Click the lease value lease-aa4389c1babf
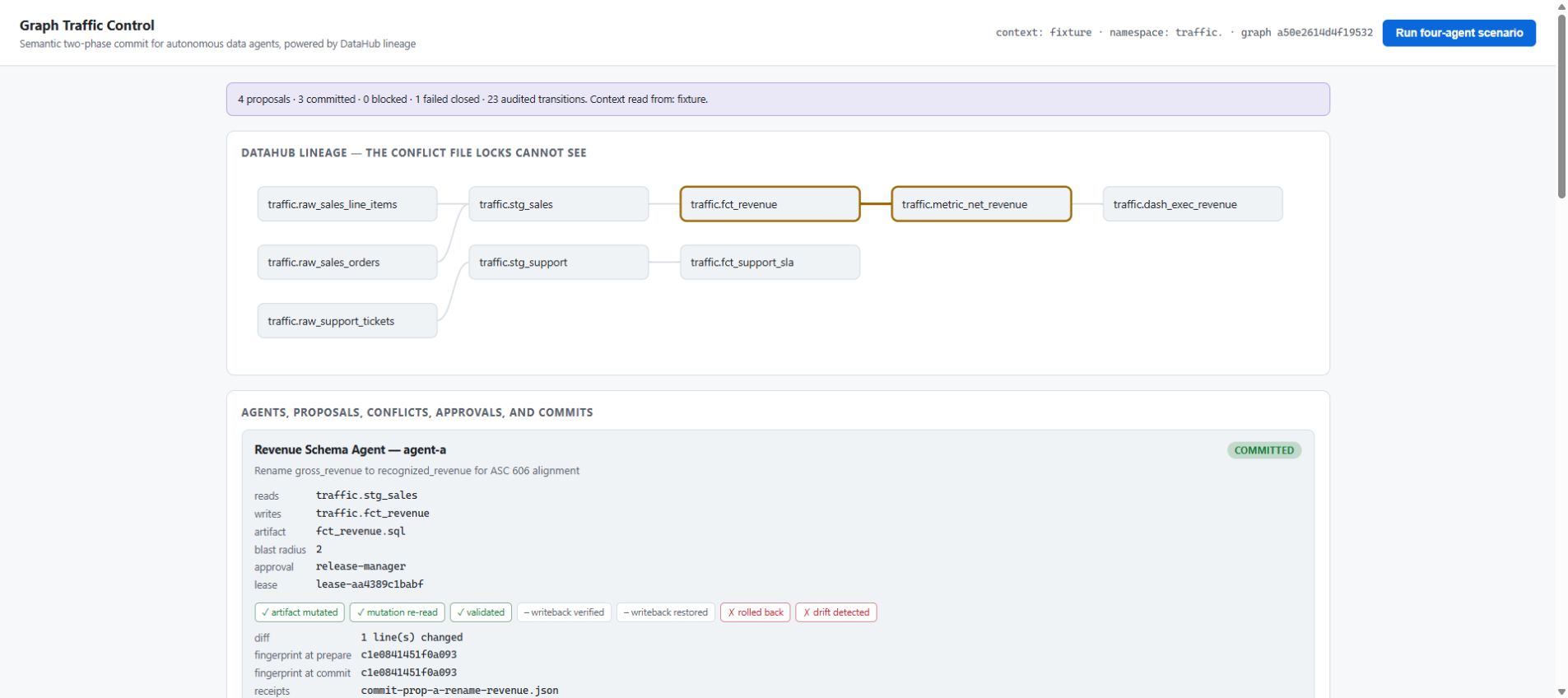This screenshot has width=1568, height=698. click(370, 584)
